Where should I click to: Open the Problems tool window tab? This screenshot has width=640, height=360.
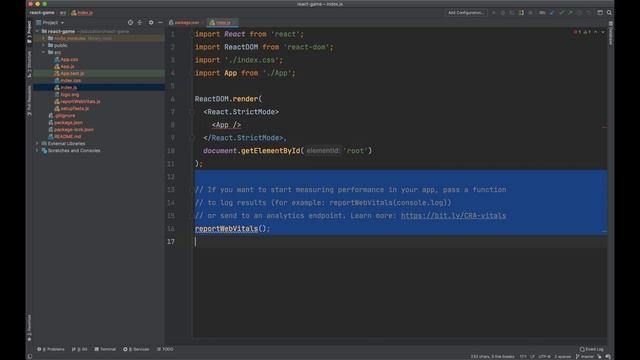(x=51, y=349)
